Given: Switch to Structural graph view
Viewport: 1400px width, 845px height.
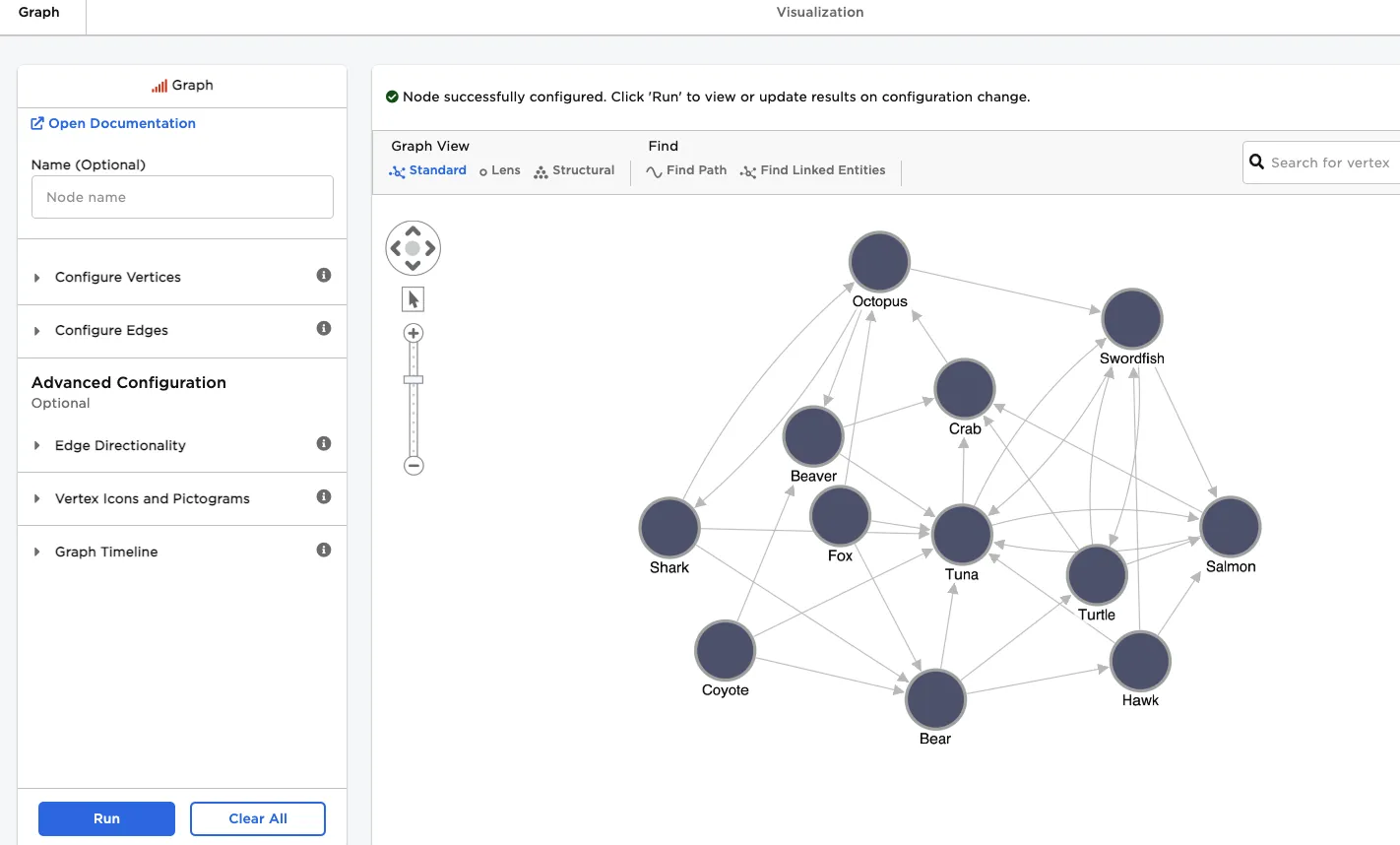Looking at the screenshot, I should pos(574,170).
